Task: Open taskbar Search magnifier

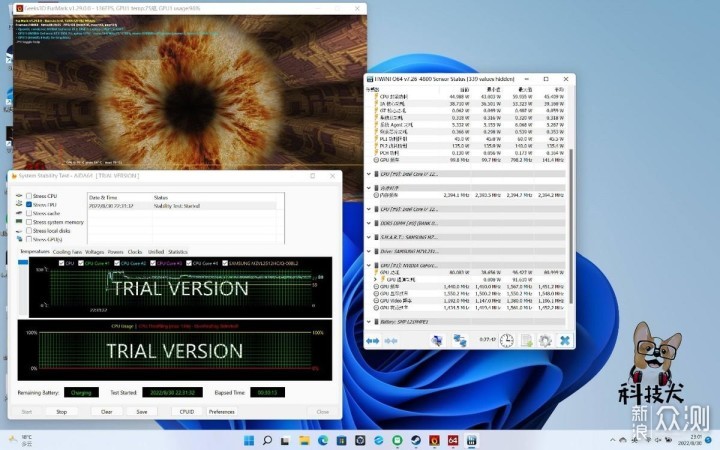Action: pyautogui.click(x=267, y=440)
